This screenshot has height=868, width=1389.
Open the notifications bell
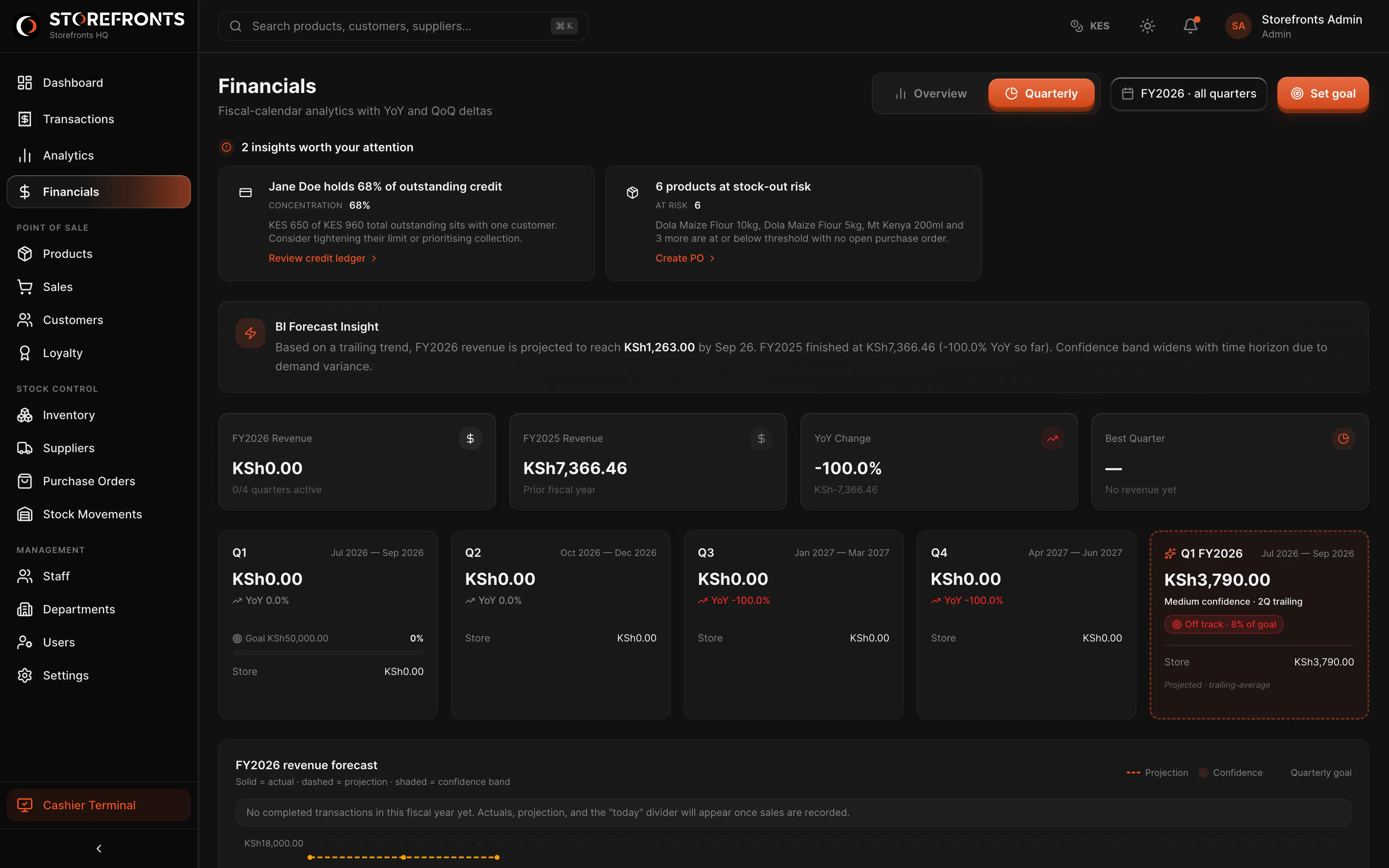coord(1191,26)
